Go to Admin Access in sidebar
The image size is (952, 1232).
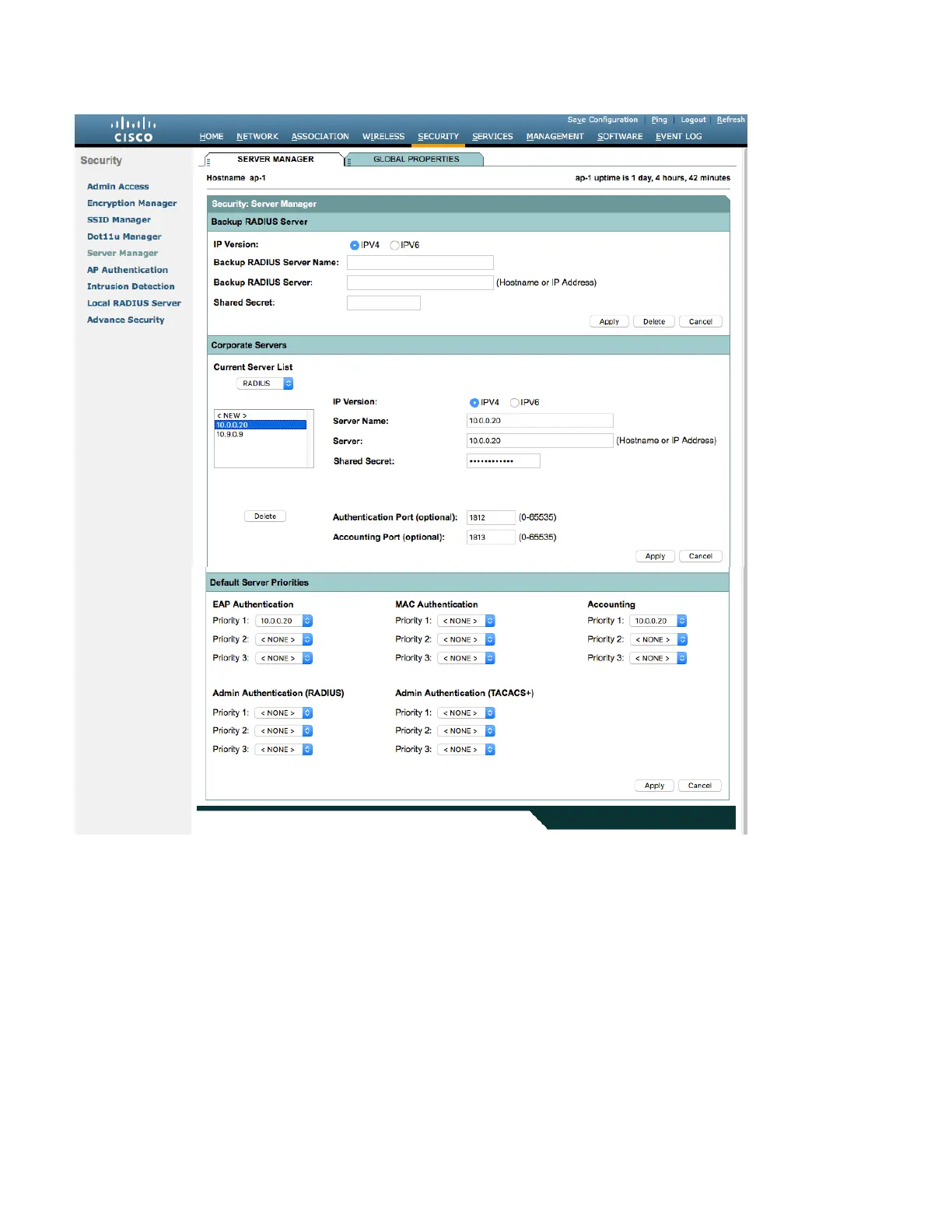118,187
